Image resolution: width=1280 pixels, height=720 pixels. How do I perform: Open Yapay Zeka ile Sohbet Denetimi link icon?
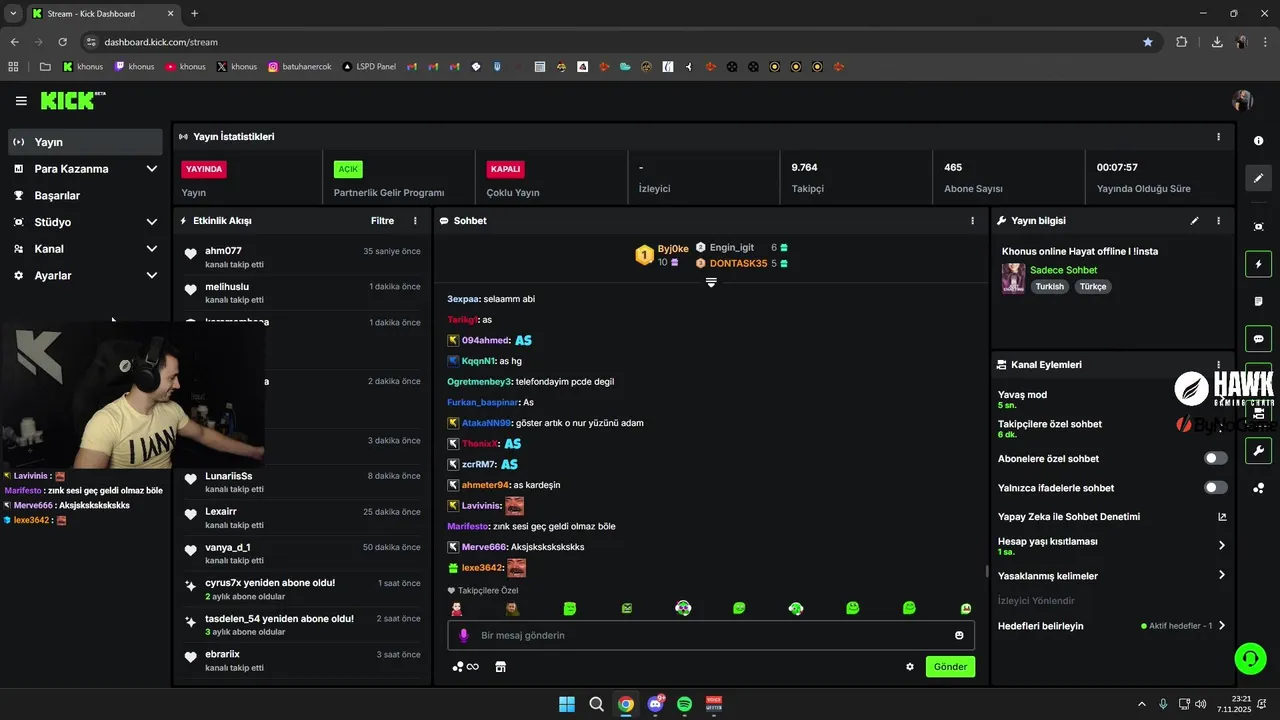pyautogui.click(x=1222, y=517)
